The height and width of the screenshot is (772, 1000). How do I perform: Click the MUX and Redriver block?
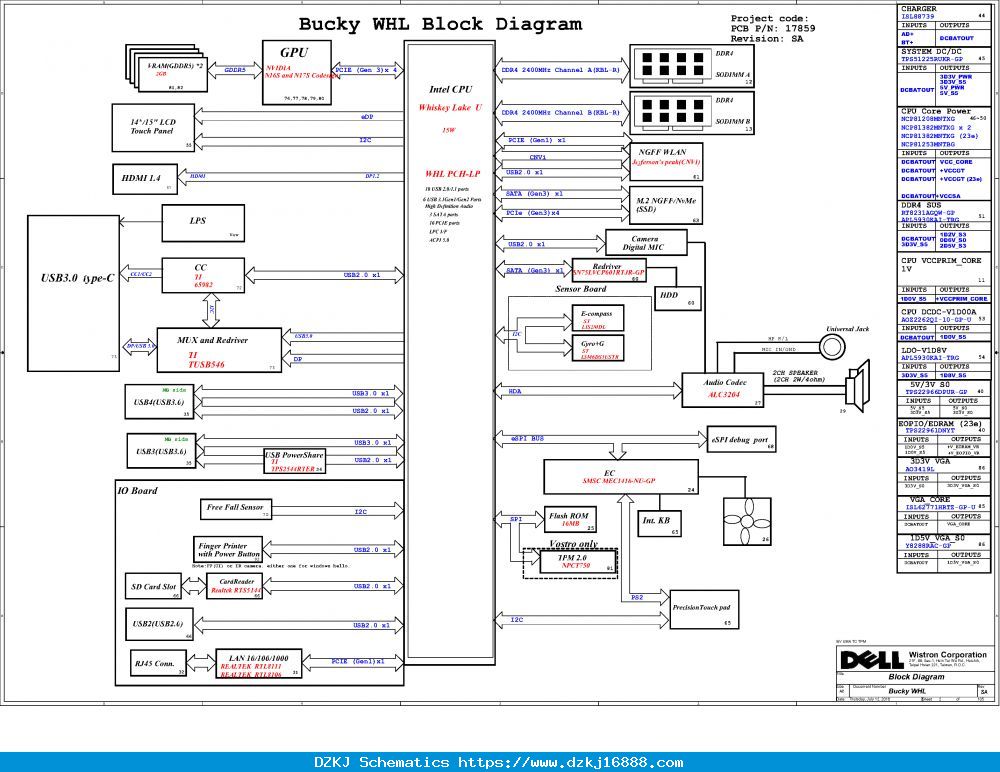tap(219, 350)
